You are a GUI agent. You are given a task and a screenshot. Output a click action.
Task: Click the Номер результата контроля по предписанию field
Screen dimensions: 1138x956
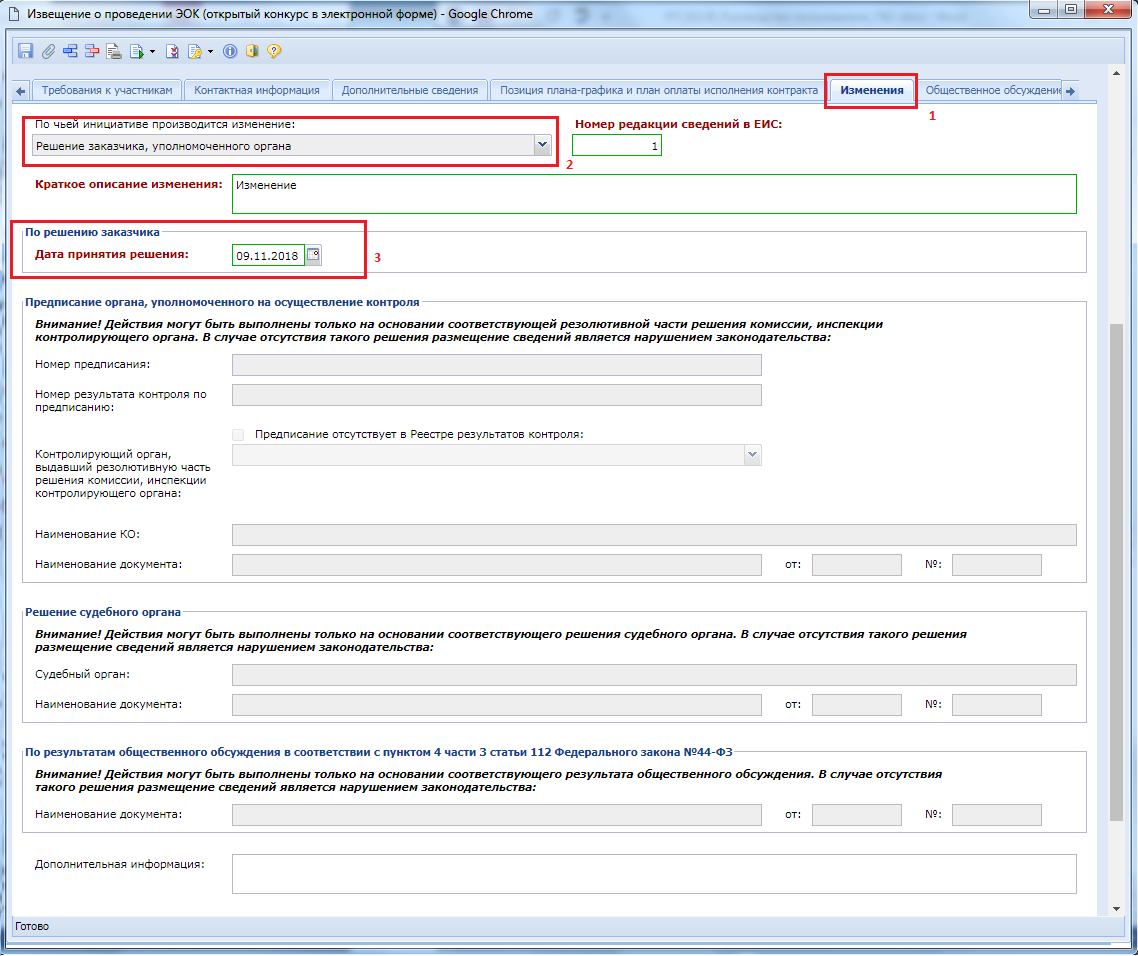pos(496,395)
